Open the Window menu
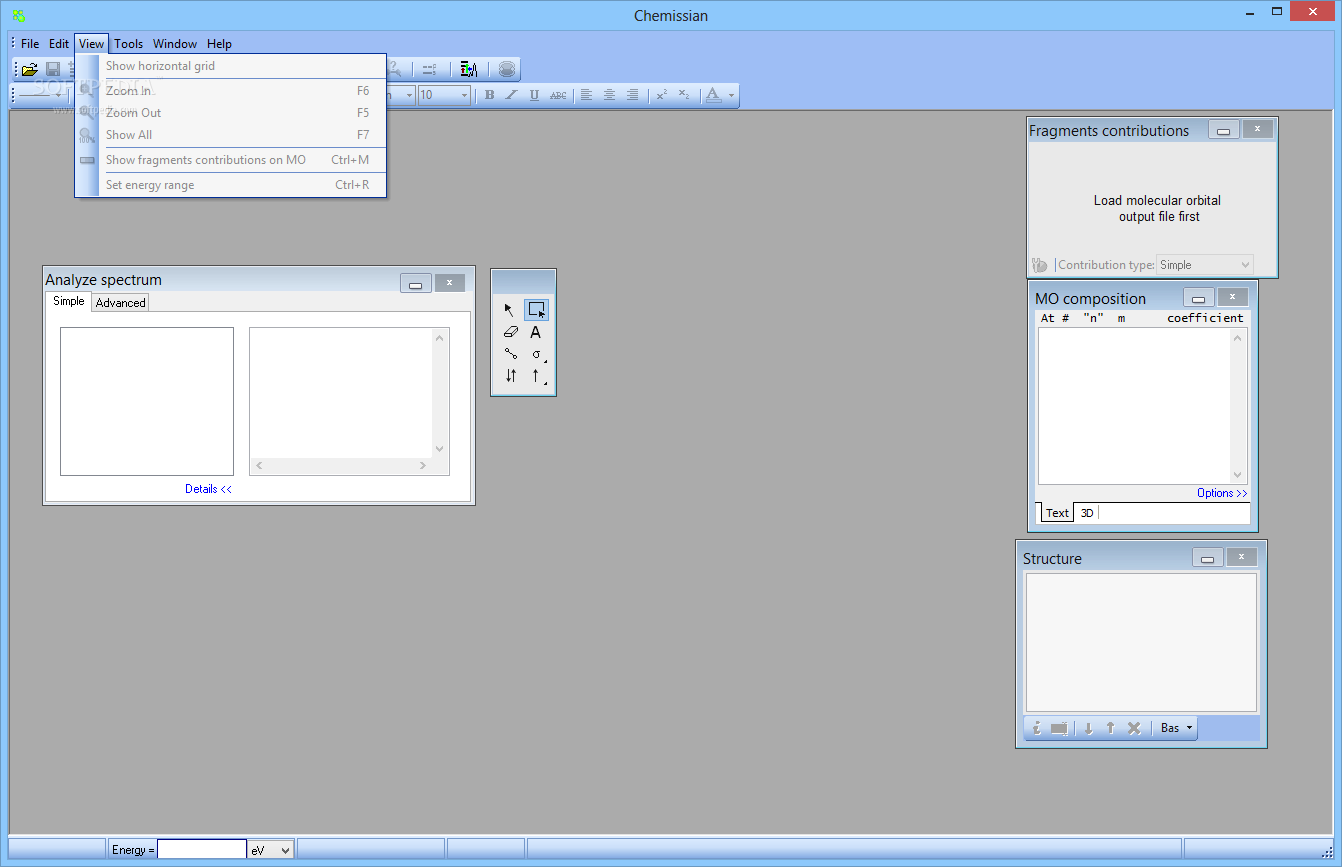Screen dimensions: 1342x867 (x=175, y=43)
